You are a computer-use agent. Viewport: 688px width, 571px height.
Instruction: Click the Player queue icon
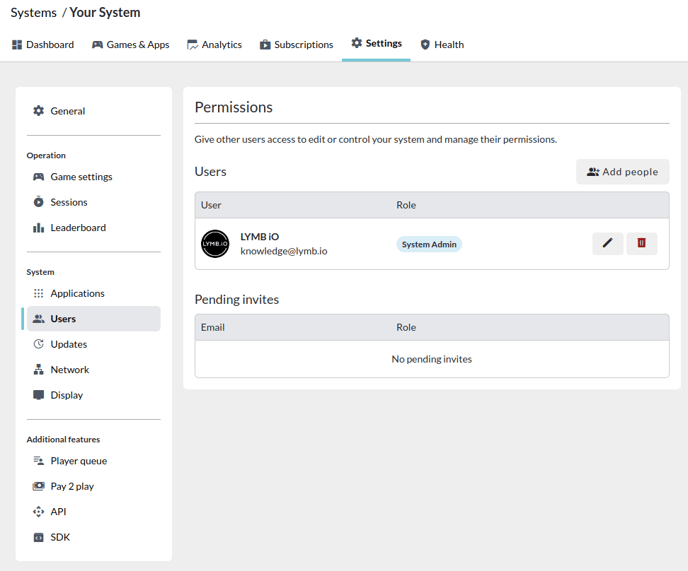click(39, 461)
